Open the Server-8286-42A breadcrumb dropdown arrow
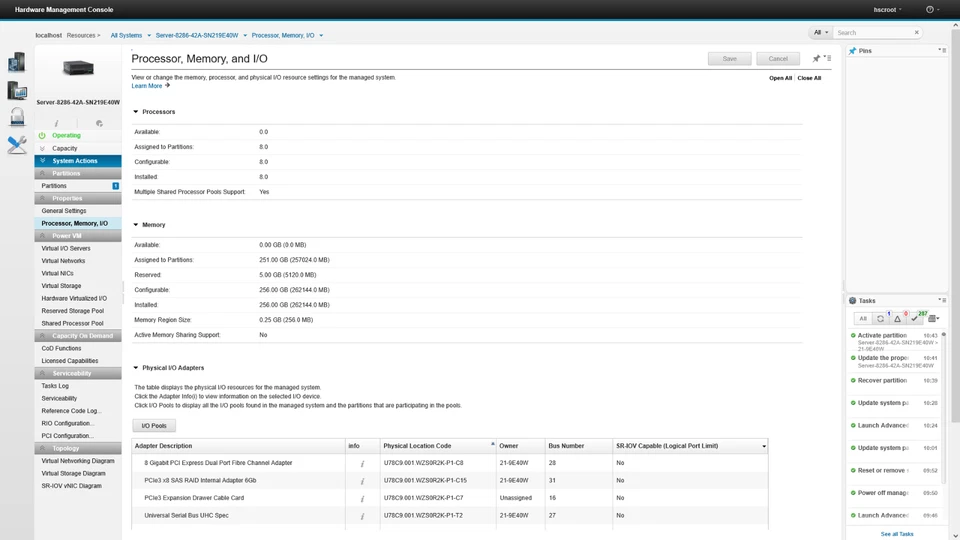960x540 pixels. click(245, 36)
